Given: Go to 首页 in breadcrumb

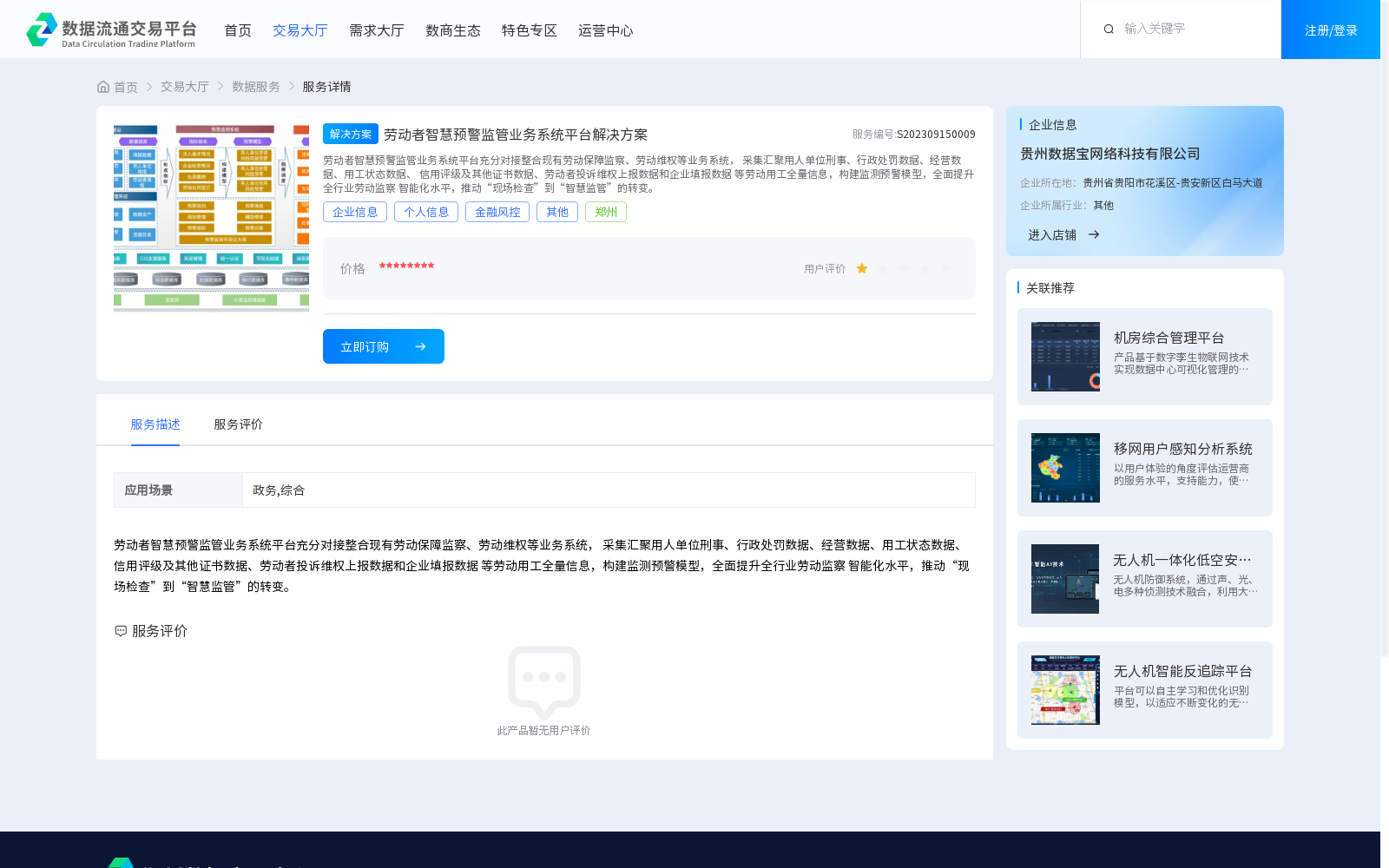Looking at the screenshot, I should 126,87.
